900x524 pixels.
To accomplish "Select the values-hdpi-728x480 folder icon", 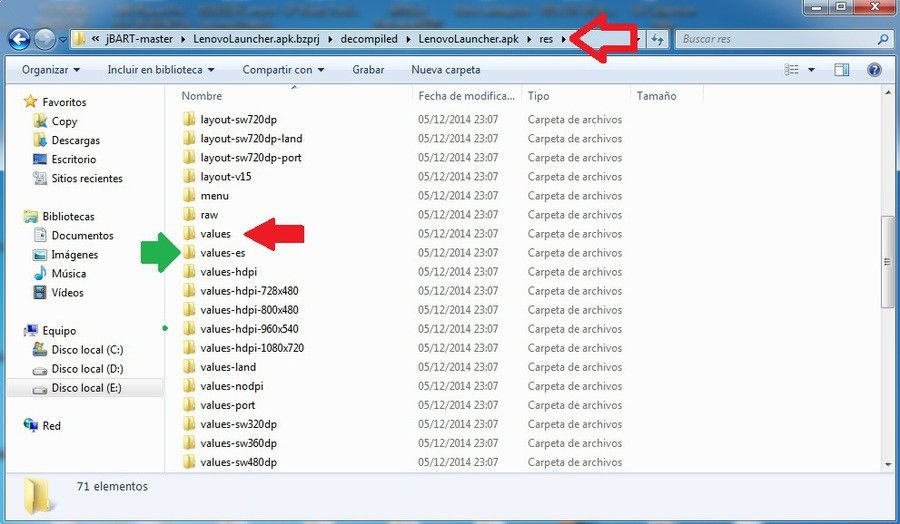I will coord(189,290).
